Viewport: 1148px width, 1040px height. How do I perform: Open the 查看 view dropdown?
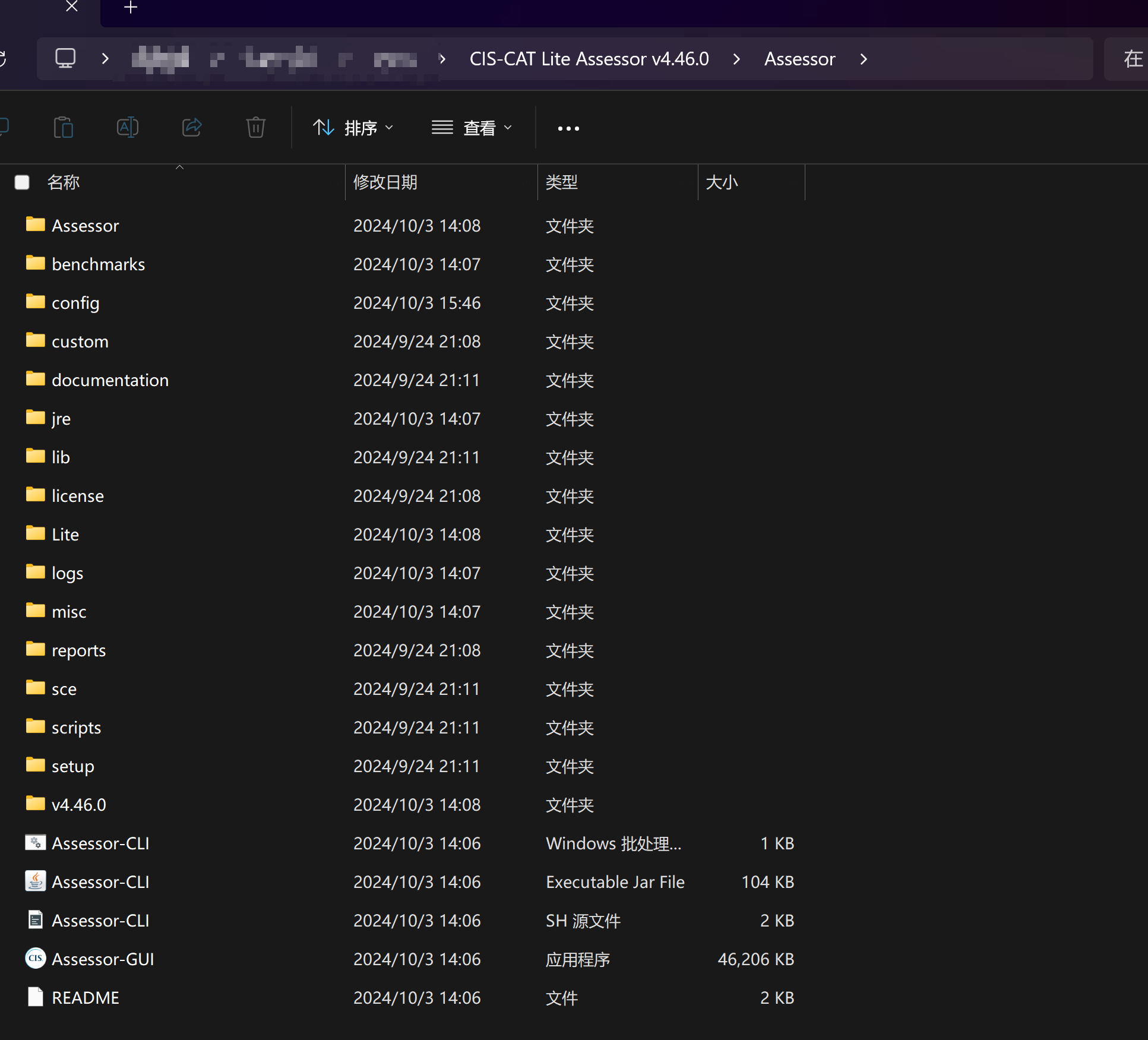coord(472,128)
